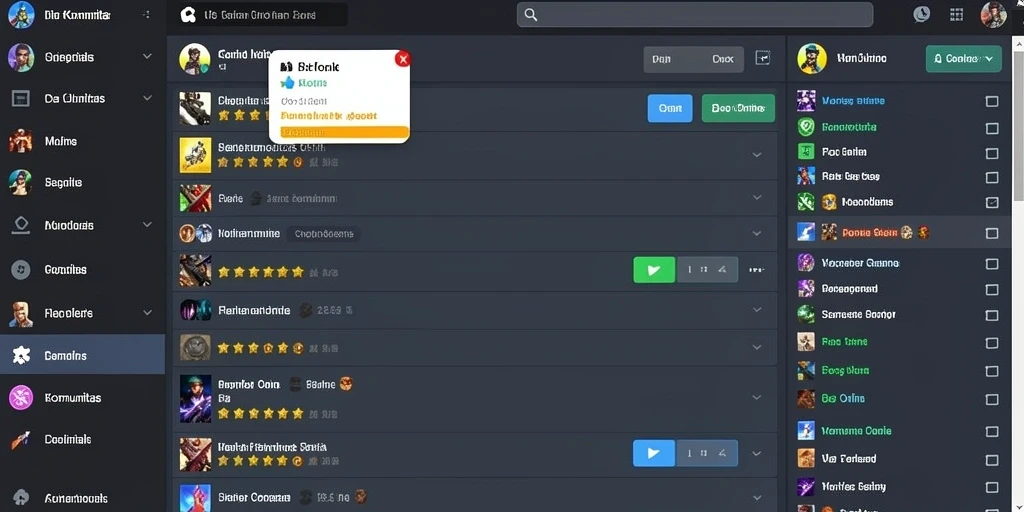Click the square icon right of the Dan Cnox control
Viewport: 1024px width, 512px height.
762,58
